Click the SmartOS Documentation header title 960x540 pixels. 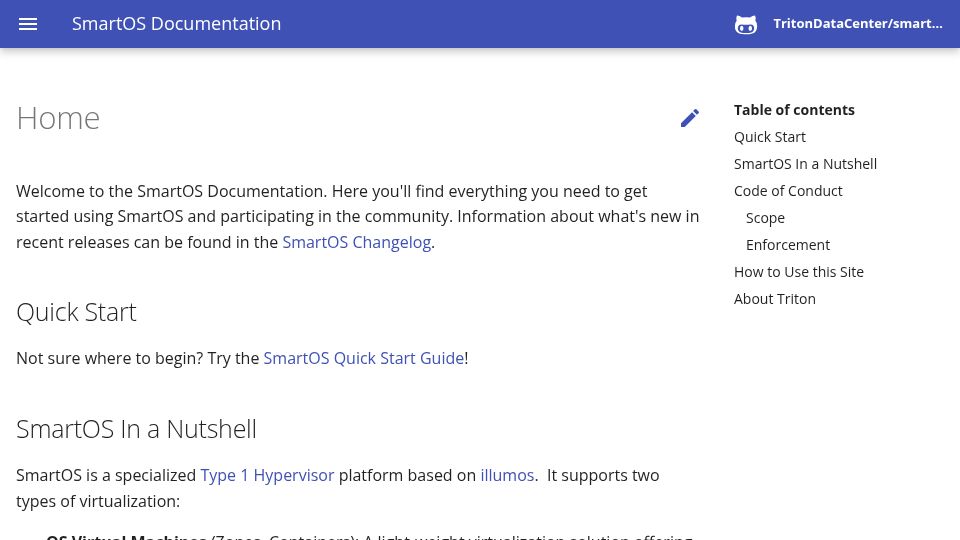(x=176, y=24)
